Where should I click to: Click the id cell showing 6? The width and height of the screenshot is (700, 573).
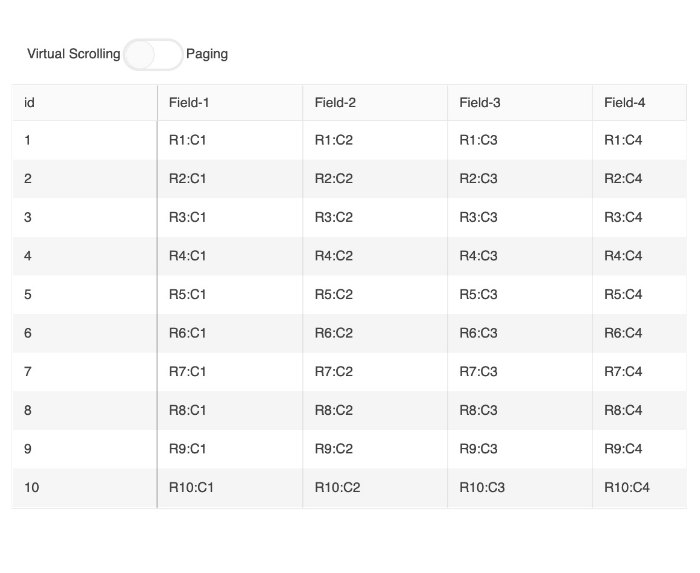click(85, 333)
